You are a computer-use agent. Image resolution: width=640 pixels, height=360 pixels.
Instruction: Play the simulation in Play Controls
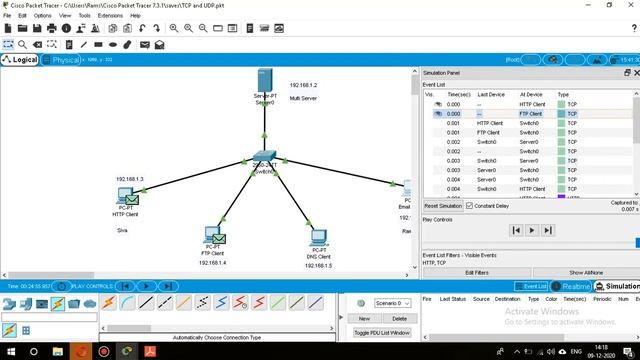[532, 231]
